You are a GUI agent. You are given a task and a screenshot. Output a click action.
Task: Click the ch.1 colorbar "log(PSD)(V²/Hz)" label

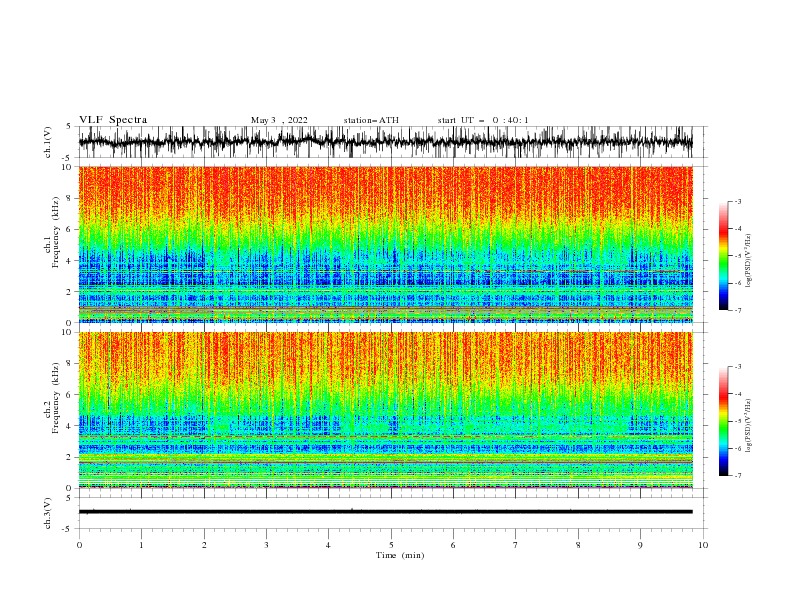click(748, 260)
